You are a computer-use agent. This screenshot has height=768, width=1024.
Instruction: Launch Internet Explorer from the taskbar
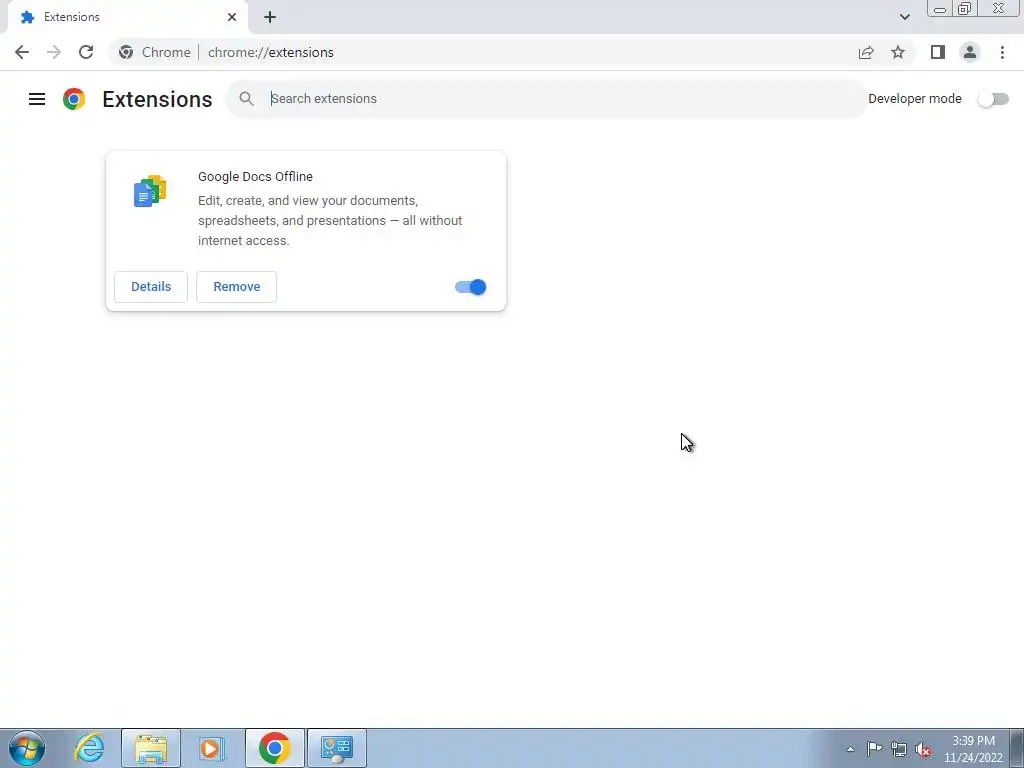89,748
